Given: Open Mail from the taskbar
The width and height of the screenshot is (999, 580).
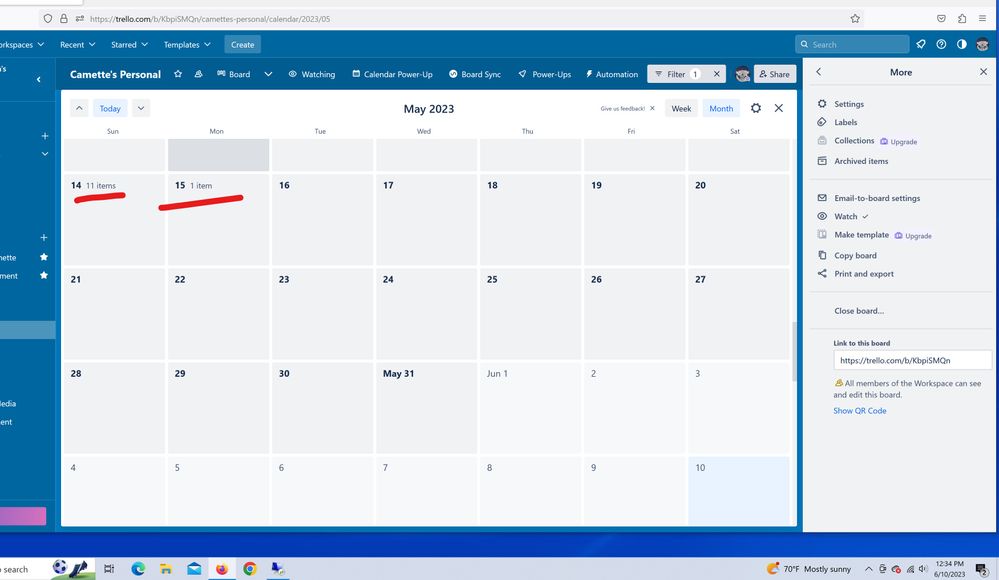Looking at the screenshot, I should pyautogui.click(x=194, y=569).
